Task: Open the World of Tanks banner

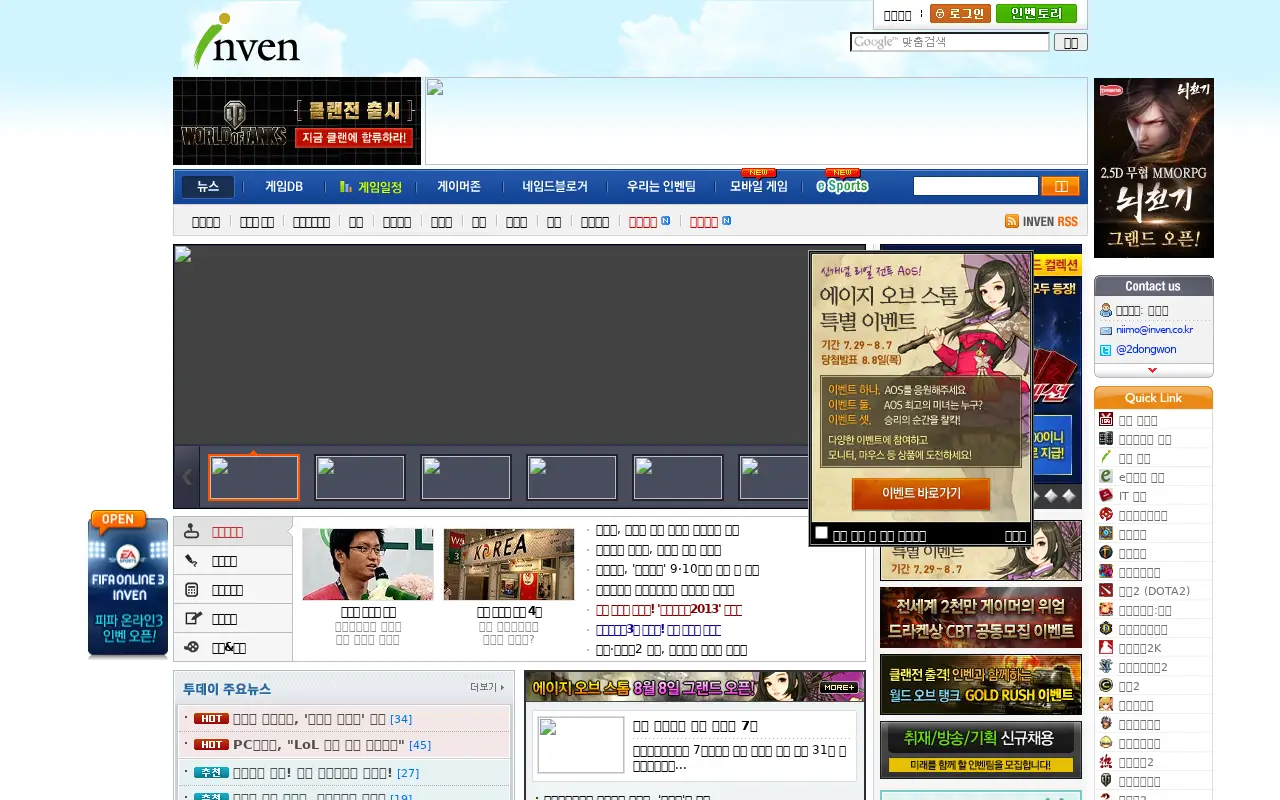Action: (297, 121)
